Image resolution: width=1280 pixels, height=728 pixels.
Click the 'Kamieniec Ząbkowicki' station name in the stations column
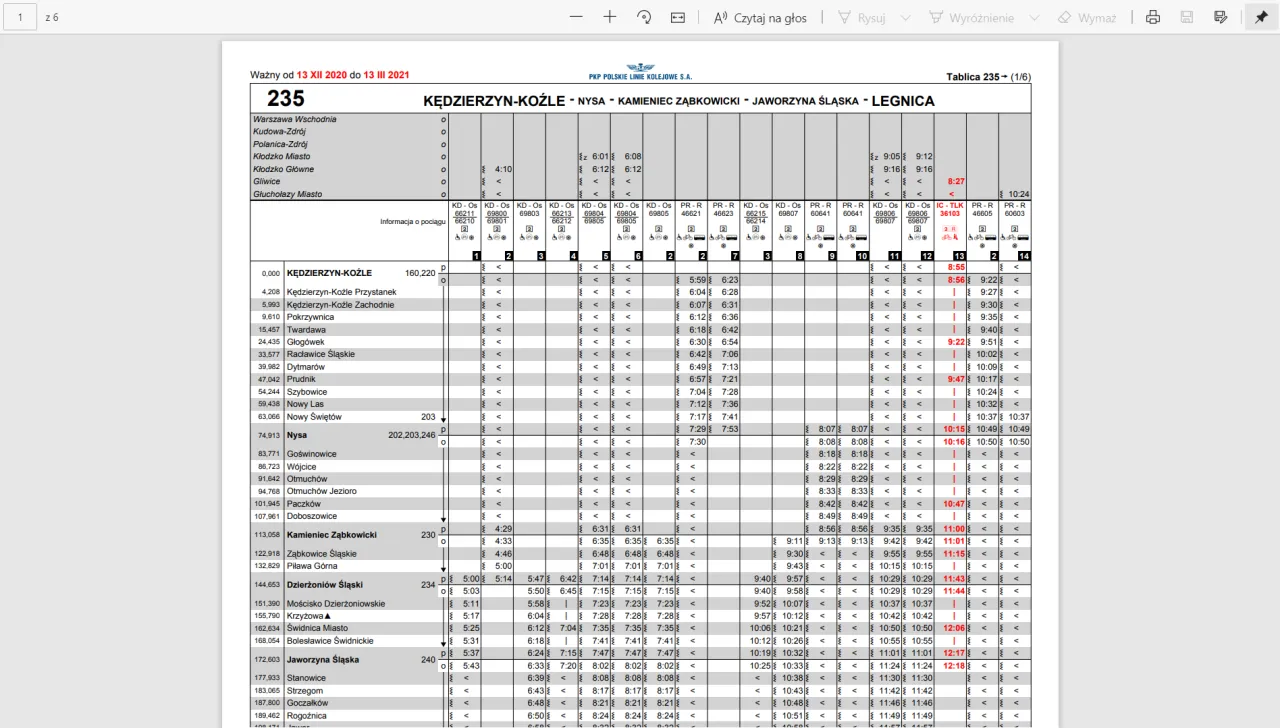[331, 535]
